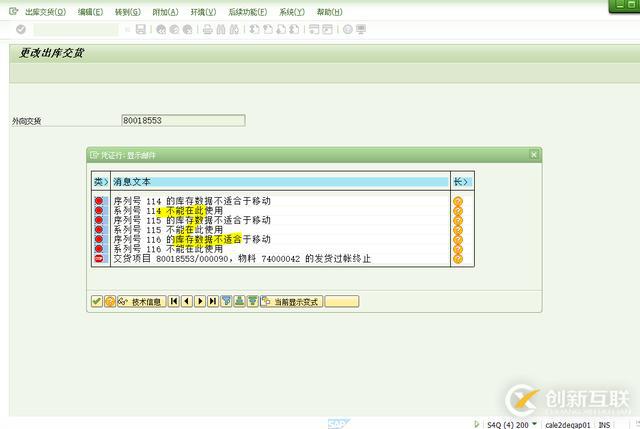This screenshot has width=640, height=429.
Task: Click the Previous Page toolbar icon
Action: pyautogui.click(x=268, y=29)
